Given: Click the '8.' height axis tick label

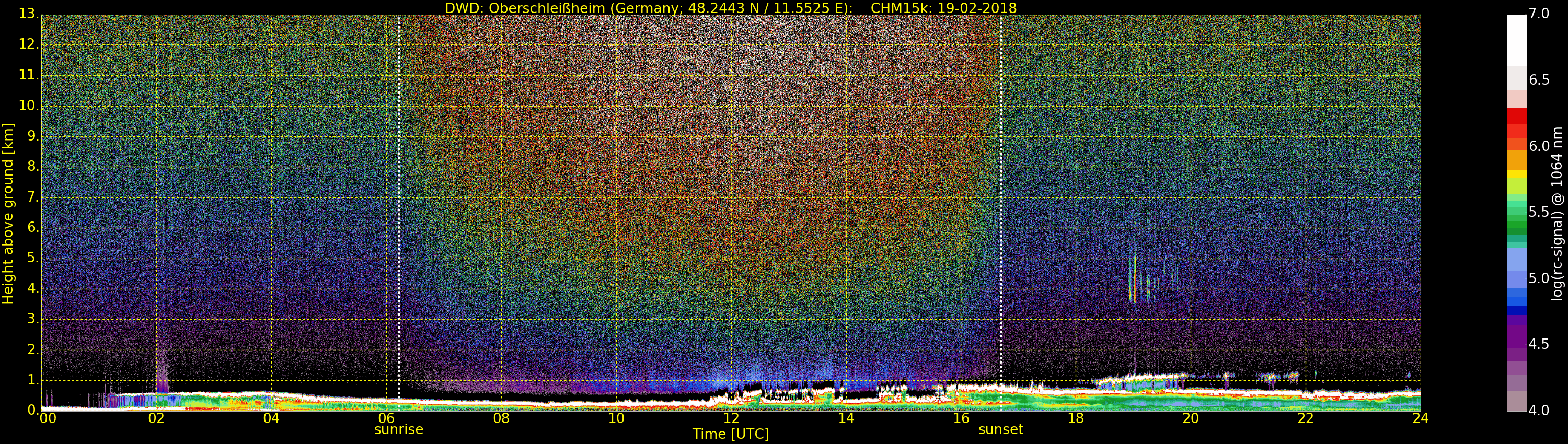Looking at the screenshot, I should [x=33, y=167].
